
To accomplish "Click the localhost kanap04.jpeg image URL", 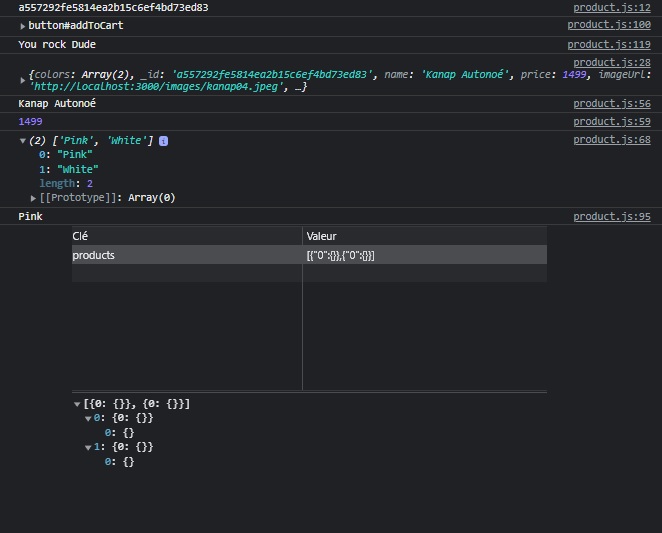I will (x=158, y=87).
